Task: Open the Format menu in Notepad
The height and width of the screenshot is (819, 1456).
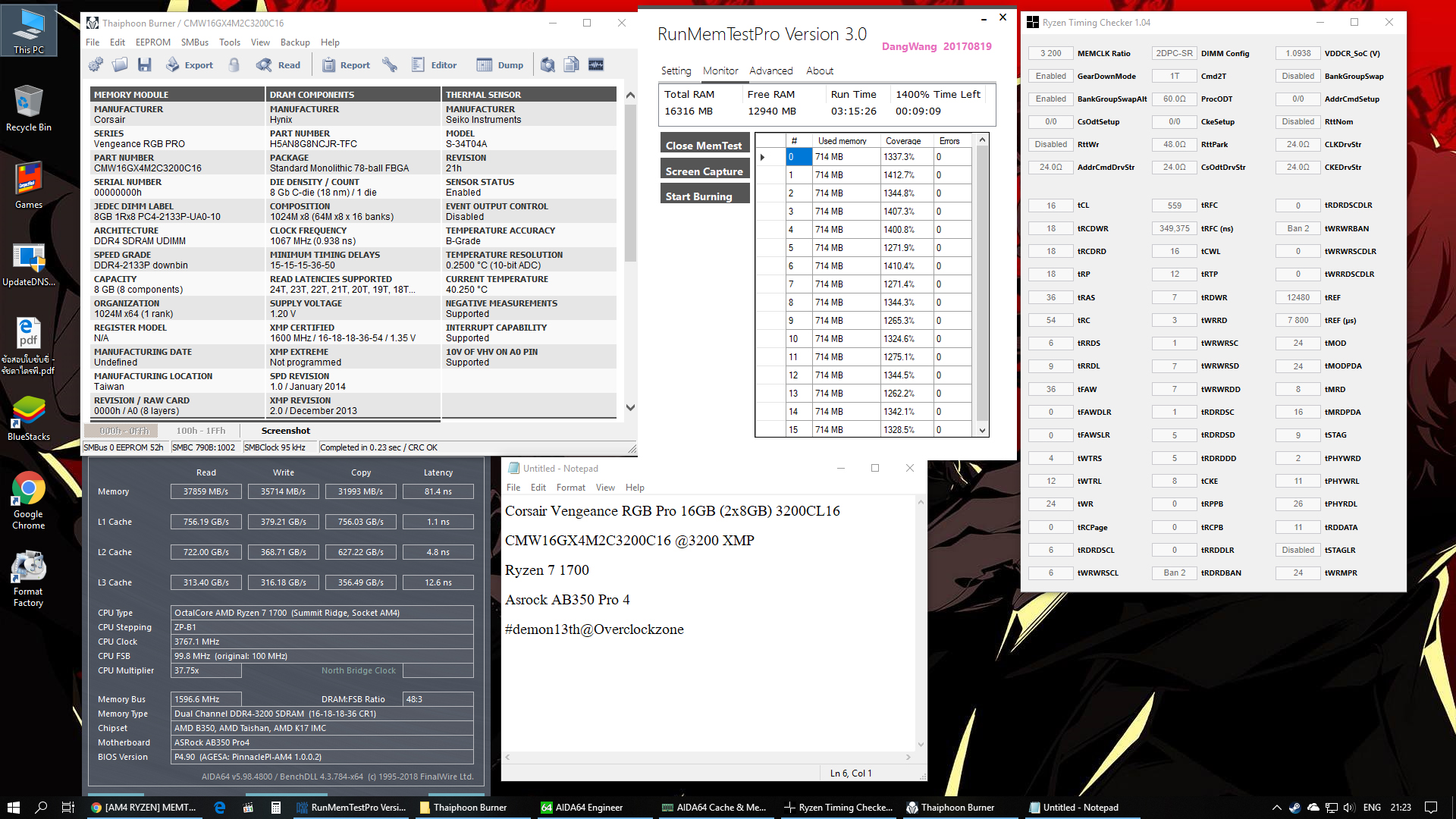Action: click(570, 488)
